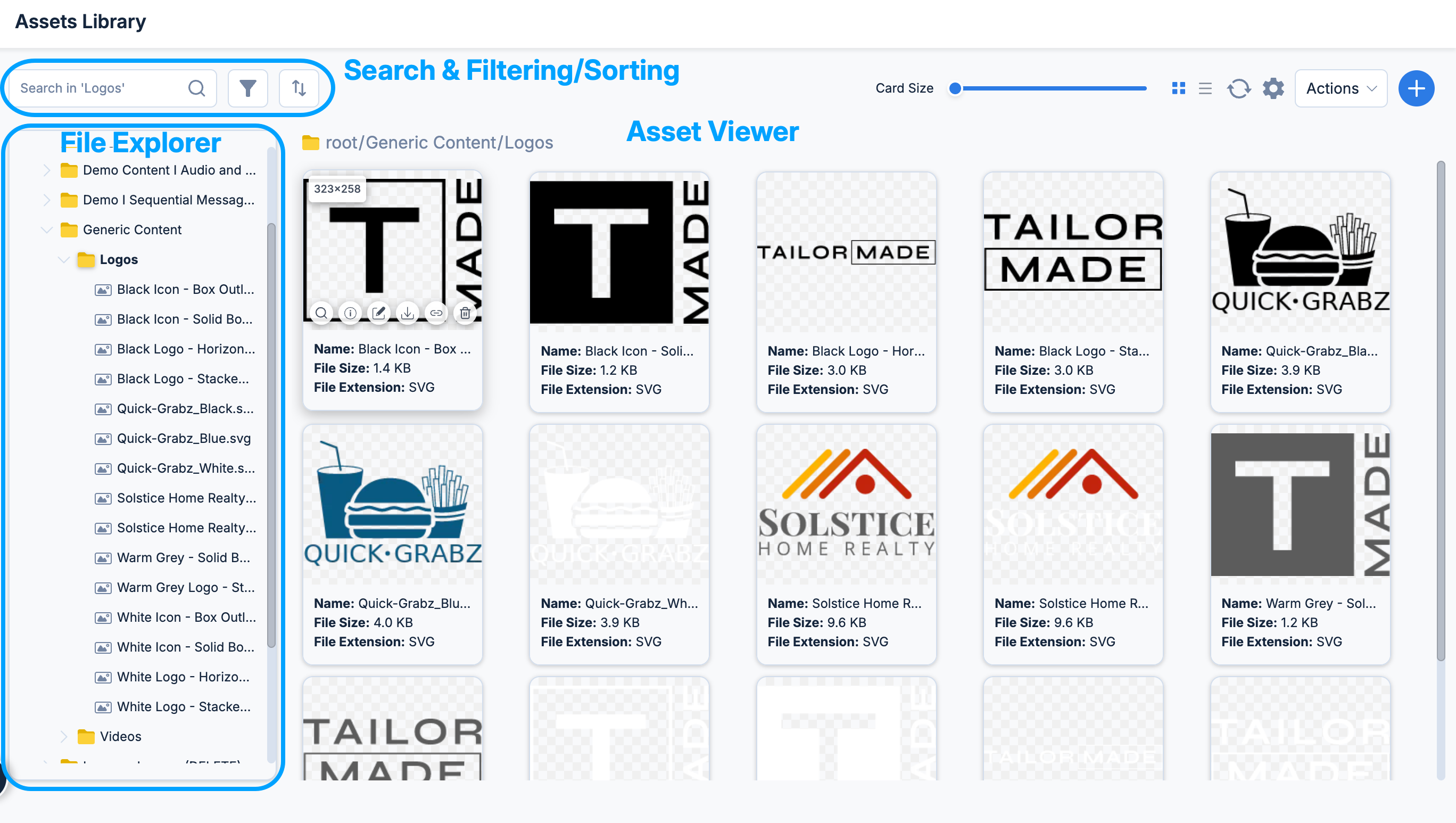Select White Icon - Solid Bo... file
The width and height of the screenshot is (1456, 823).
pyautogui.click(x=186, y=647)
